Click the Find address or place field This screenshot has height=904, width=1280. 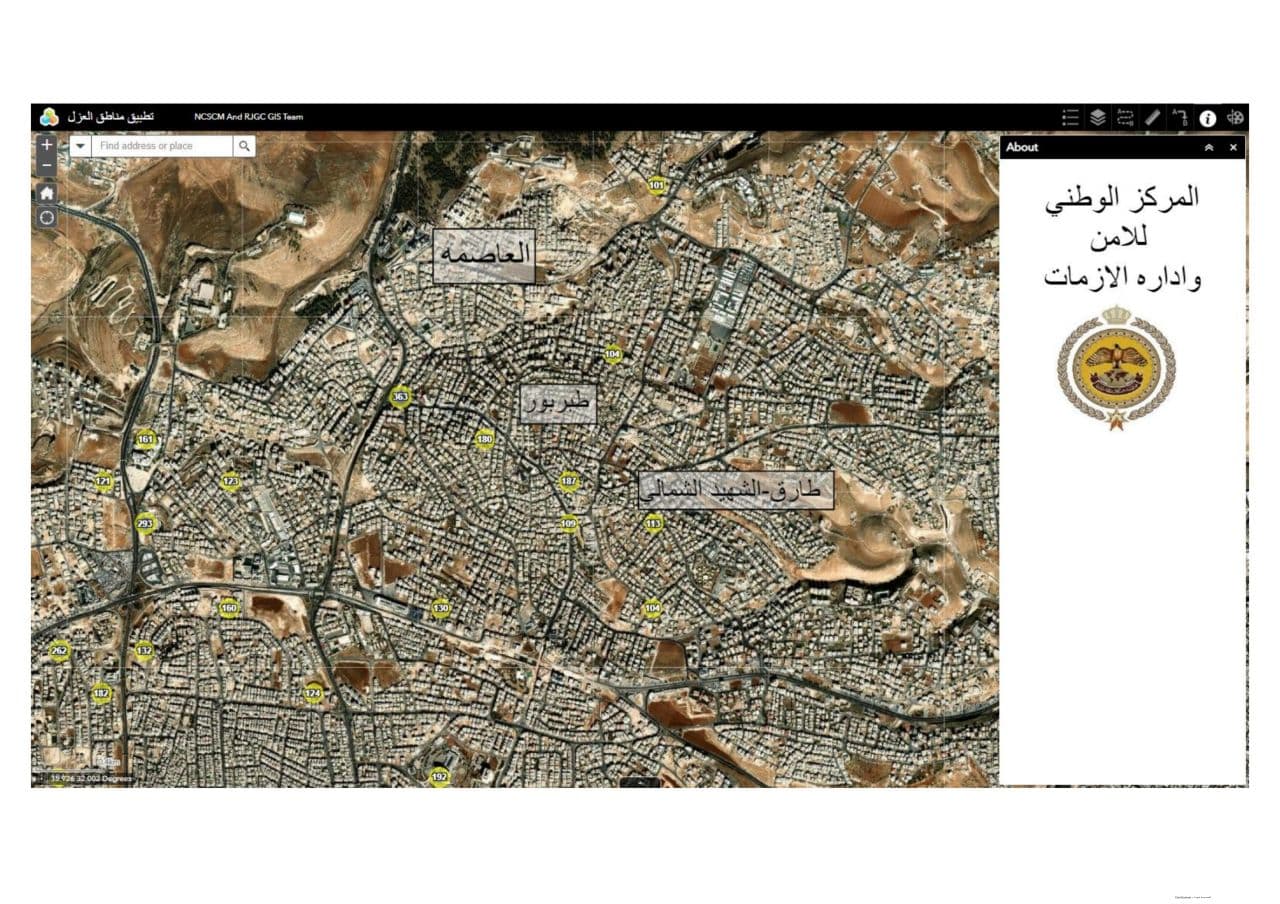tap(162, 146)
